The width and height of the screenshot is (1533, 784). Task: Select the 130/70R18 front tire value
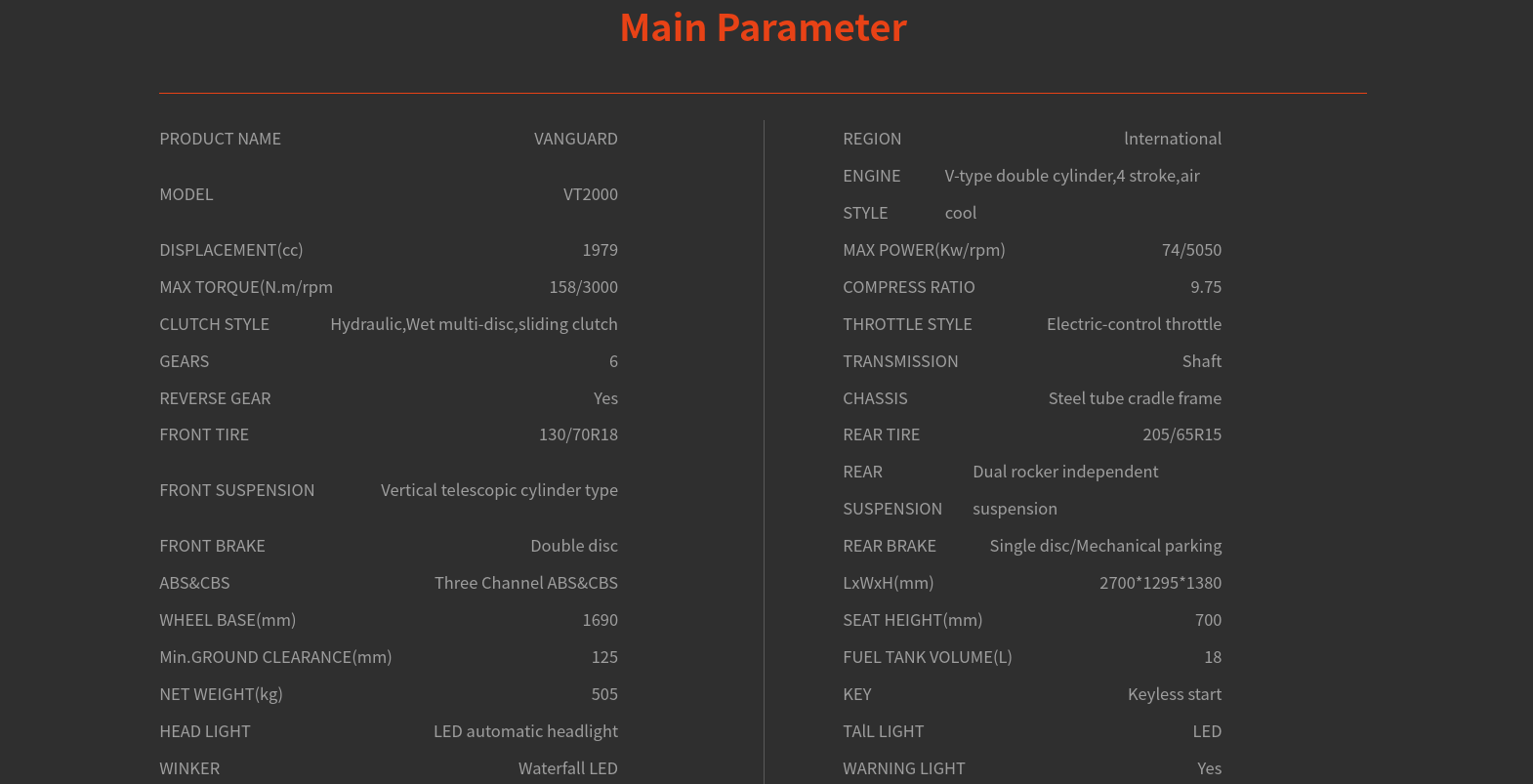click(578, 434)
